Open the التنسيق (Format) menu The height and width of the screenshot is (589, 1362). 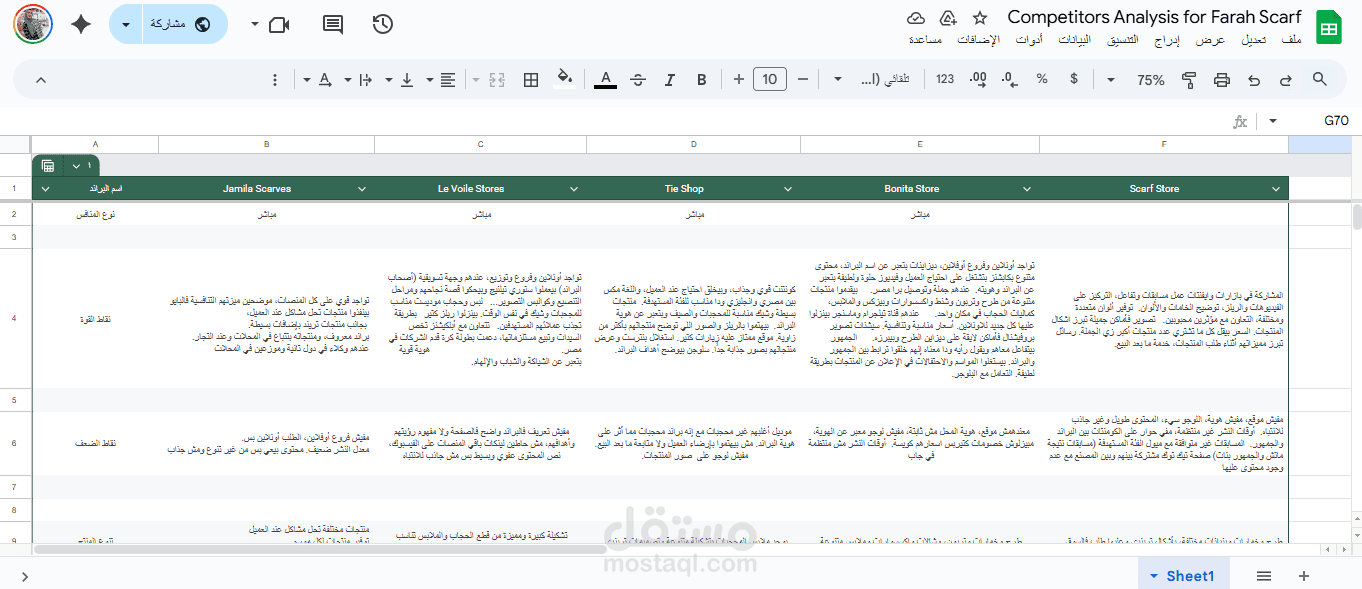click(x=1120, y=40)
